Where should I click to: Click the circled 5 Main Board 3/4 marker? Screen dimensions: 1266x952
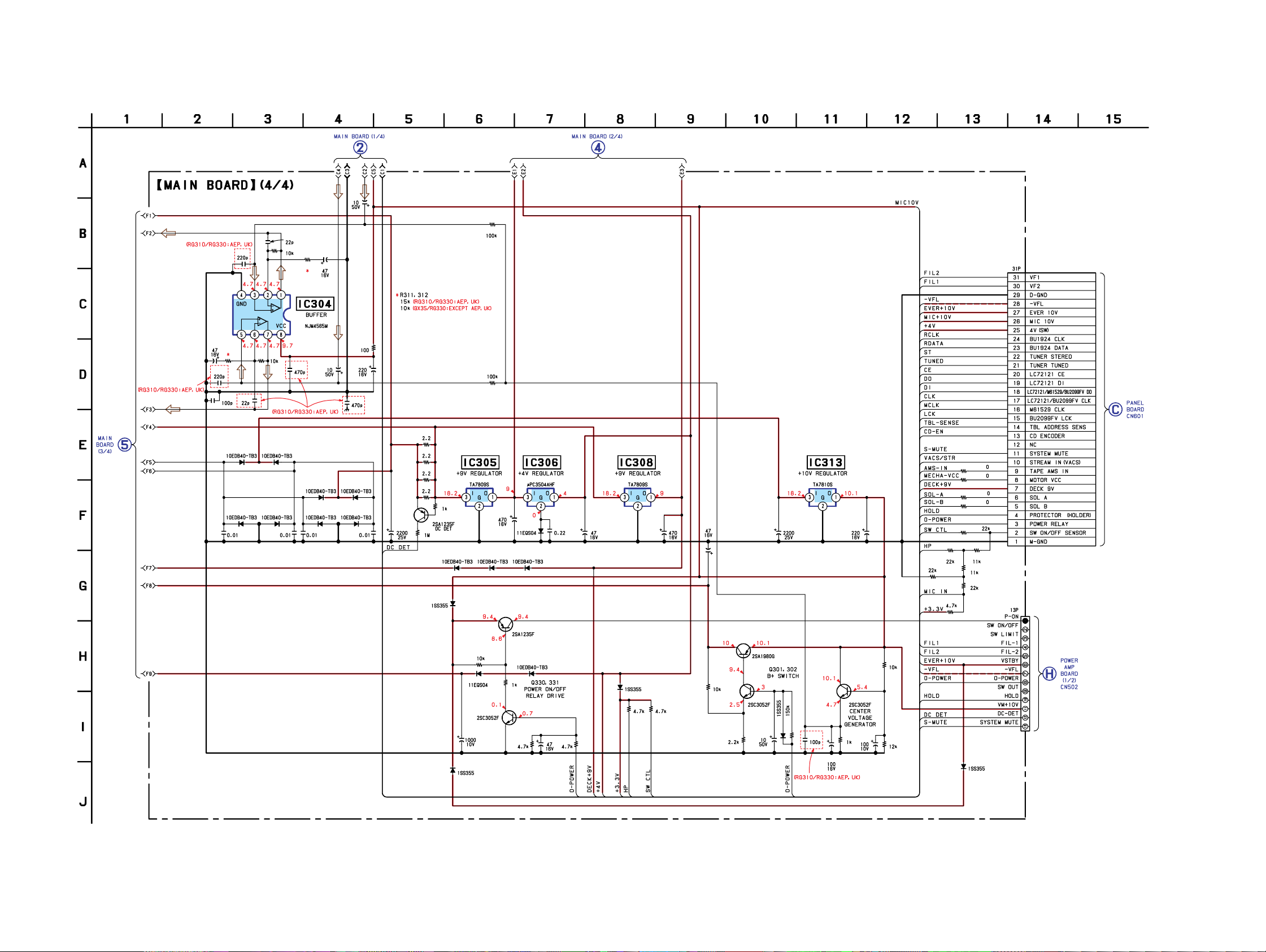124,445
